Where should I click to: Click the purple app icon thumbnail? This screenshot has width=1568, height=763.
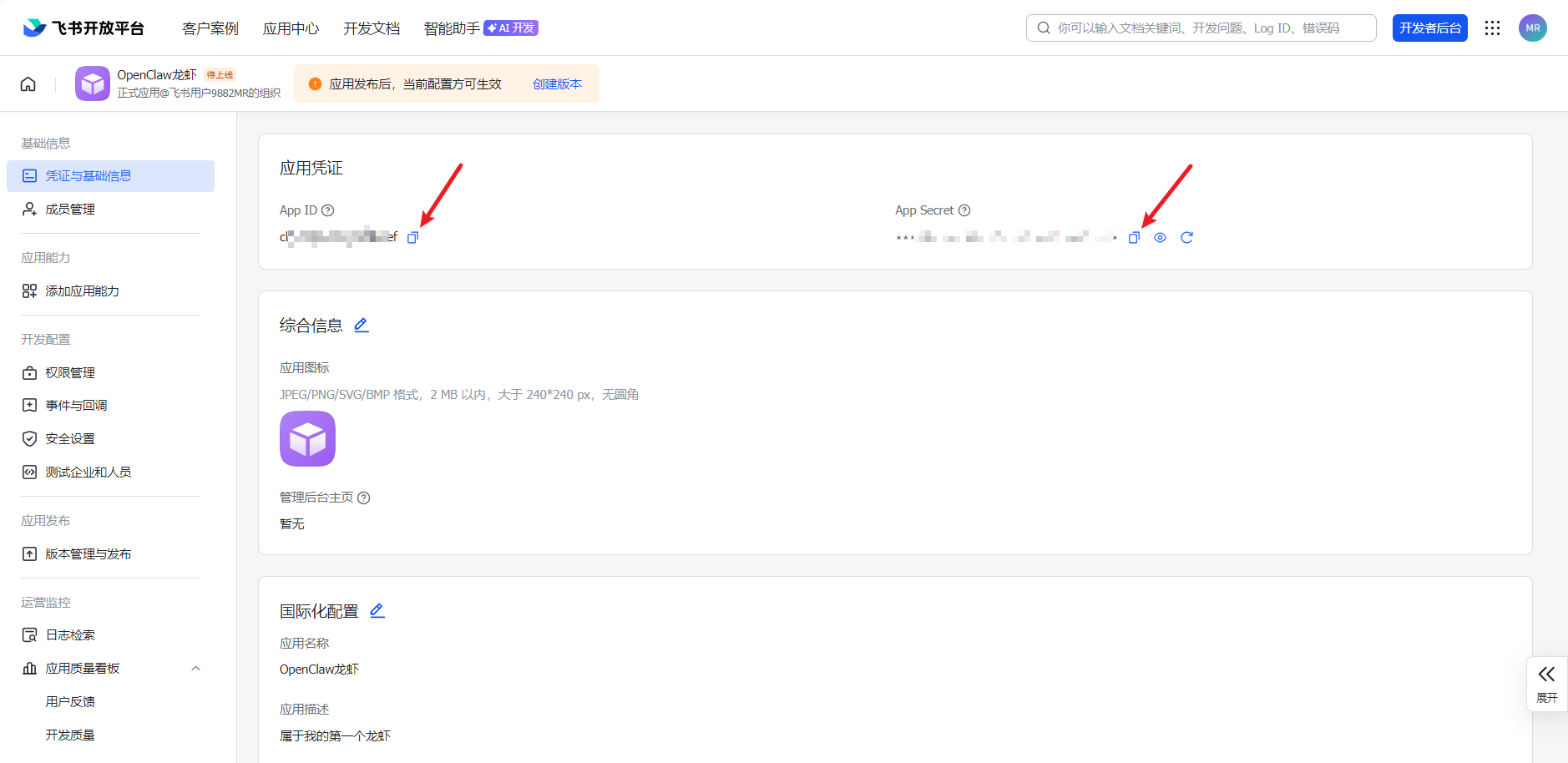coord(307,439)
